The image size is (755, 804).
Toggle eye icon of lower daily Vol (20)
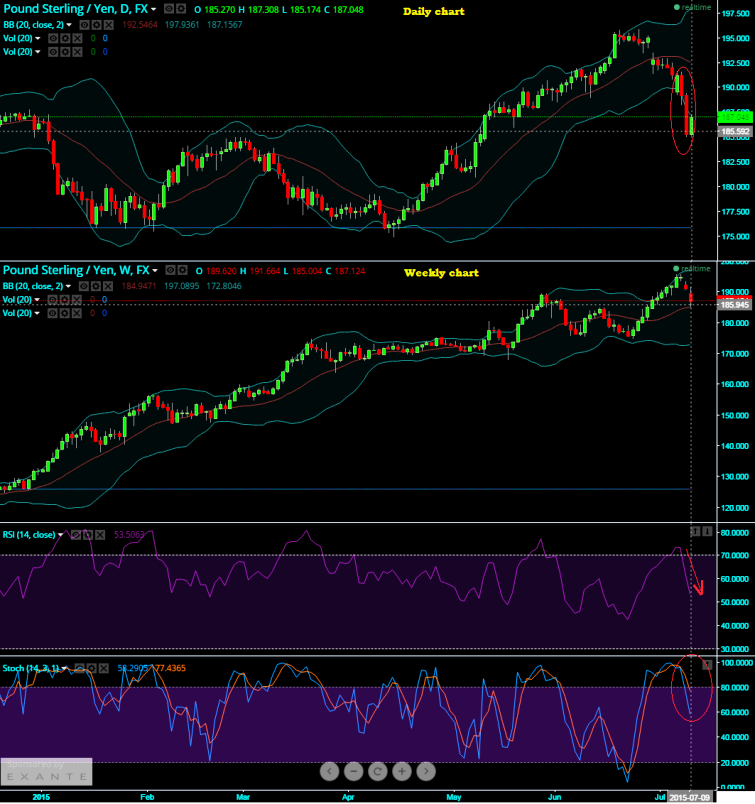[53, 52]
